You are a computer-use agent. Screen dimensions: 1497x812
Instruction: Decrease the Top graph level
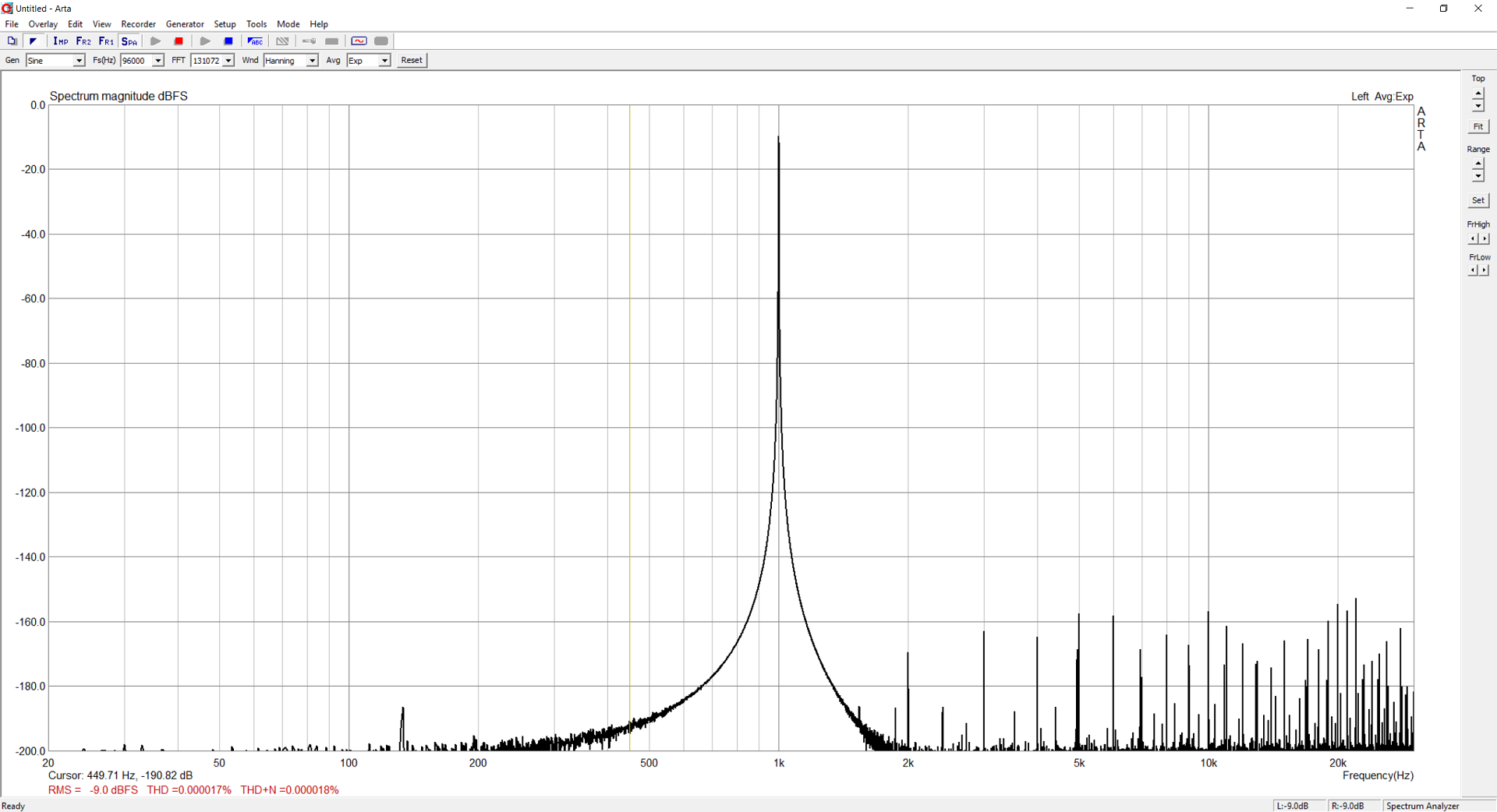pyautogui.click(x=1478, y=106)
